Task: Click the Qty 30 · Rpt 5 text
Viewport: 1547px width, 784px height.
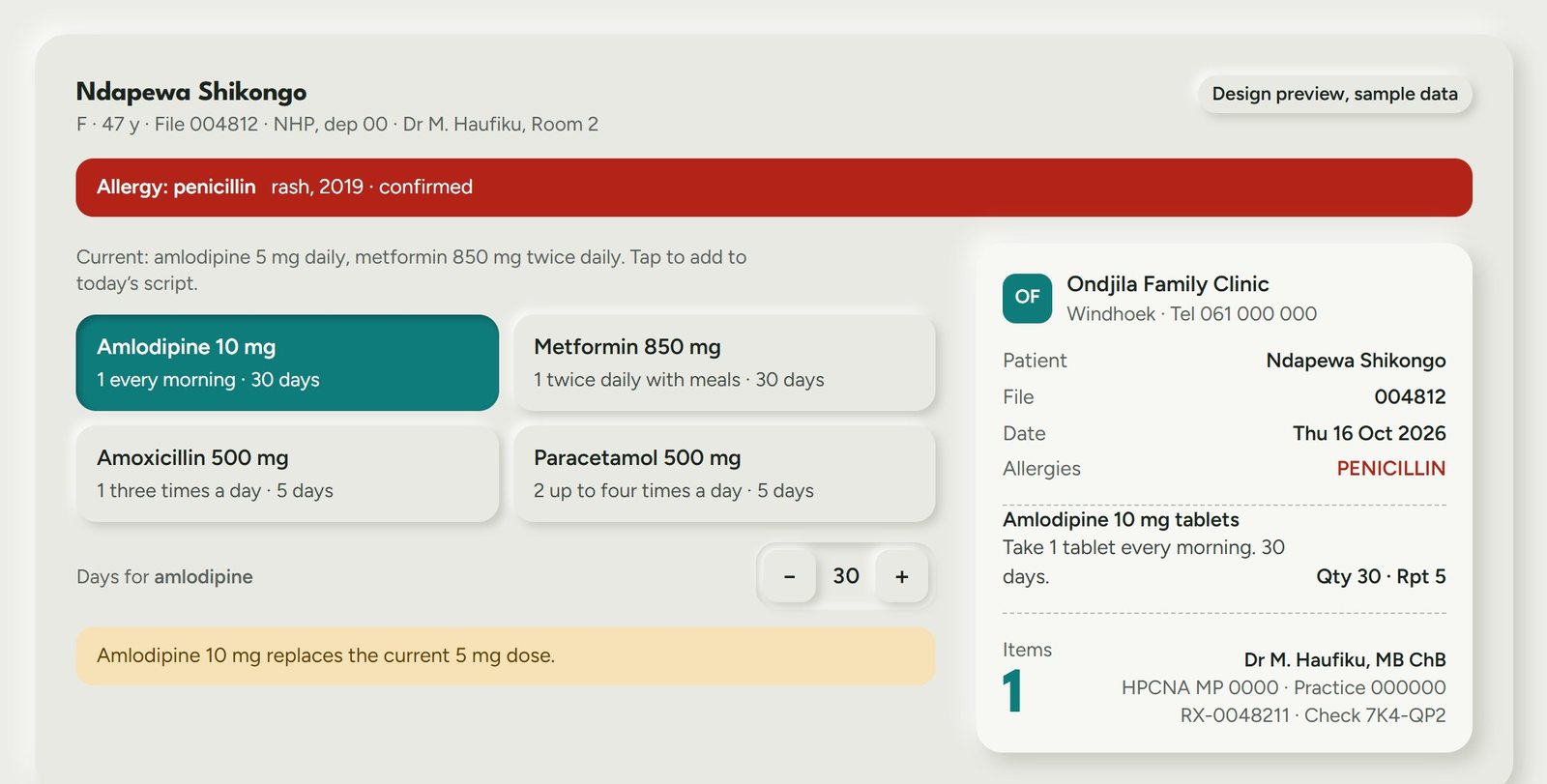Action: tap(1381, 577)
